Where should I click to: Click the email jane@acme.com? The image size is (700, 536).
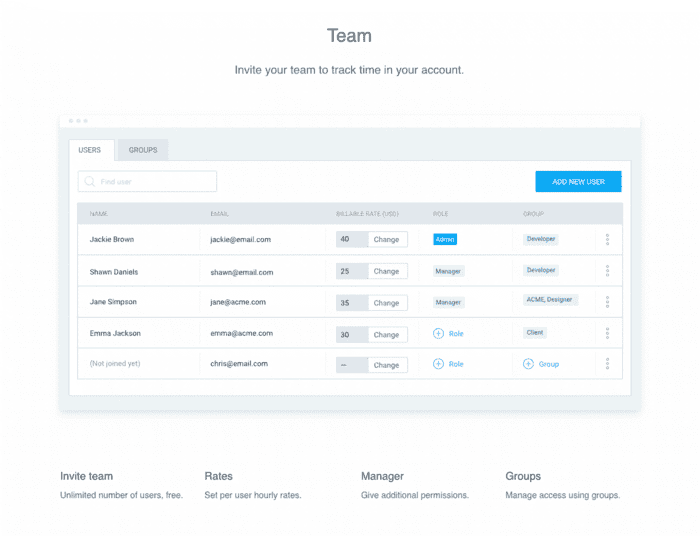[238, 302]
